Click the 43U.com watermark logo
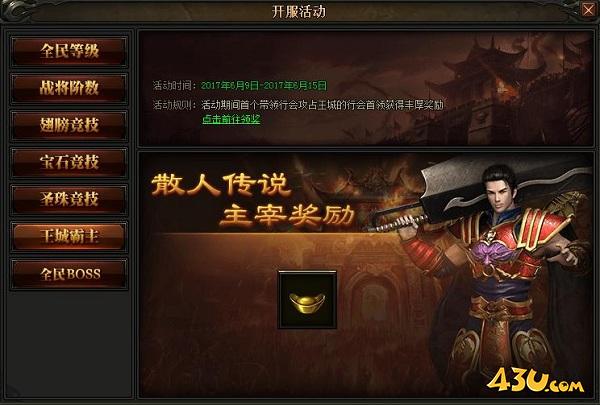600x405 pixels. click(536, 380)
